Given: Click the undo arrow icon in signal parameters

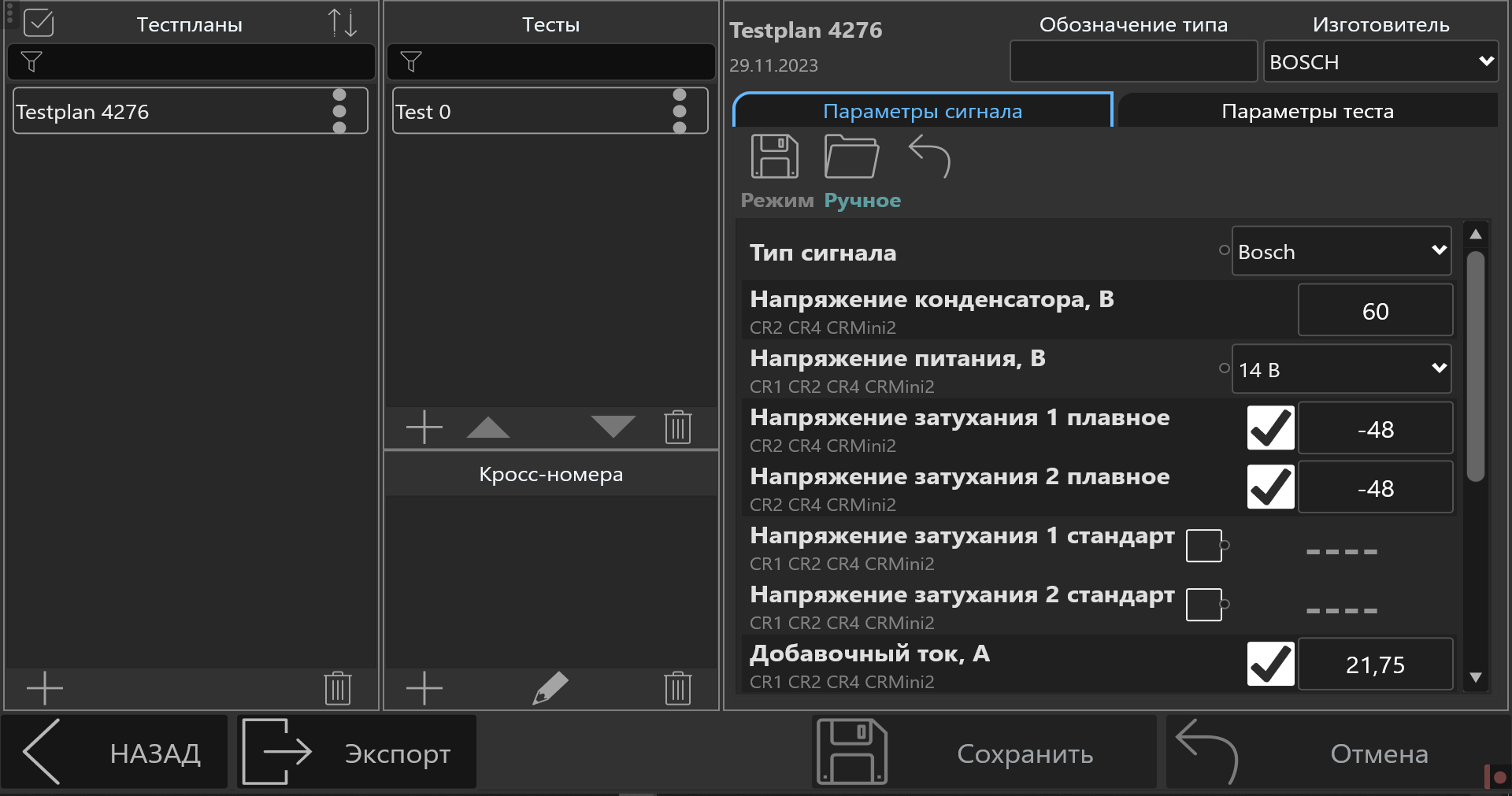Looking at the screenshot, I should point(930,156).
